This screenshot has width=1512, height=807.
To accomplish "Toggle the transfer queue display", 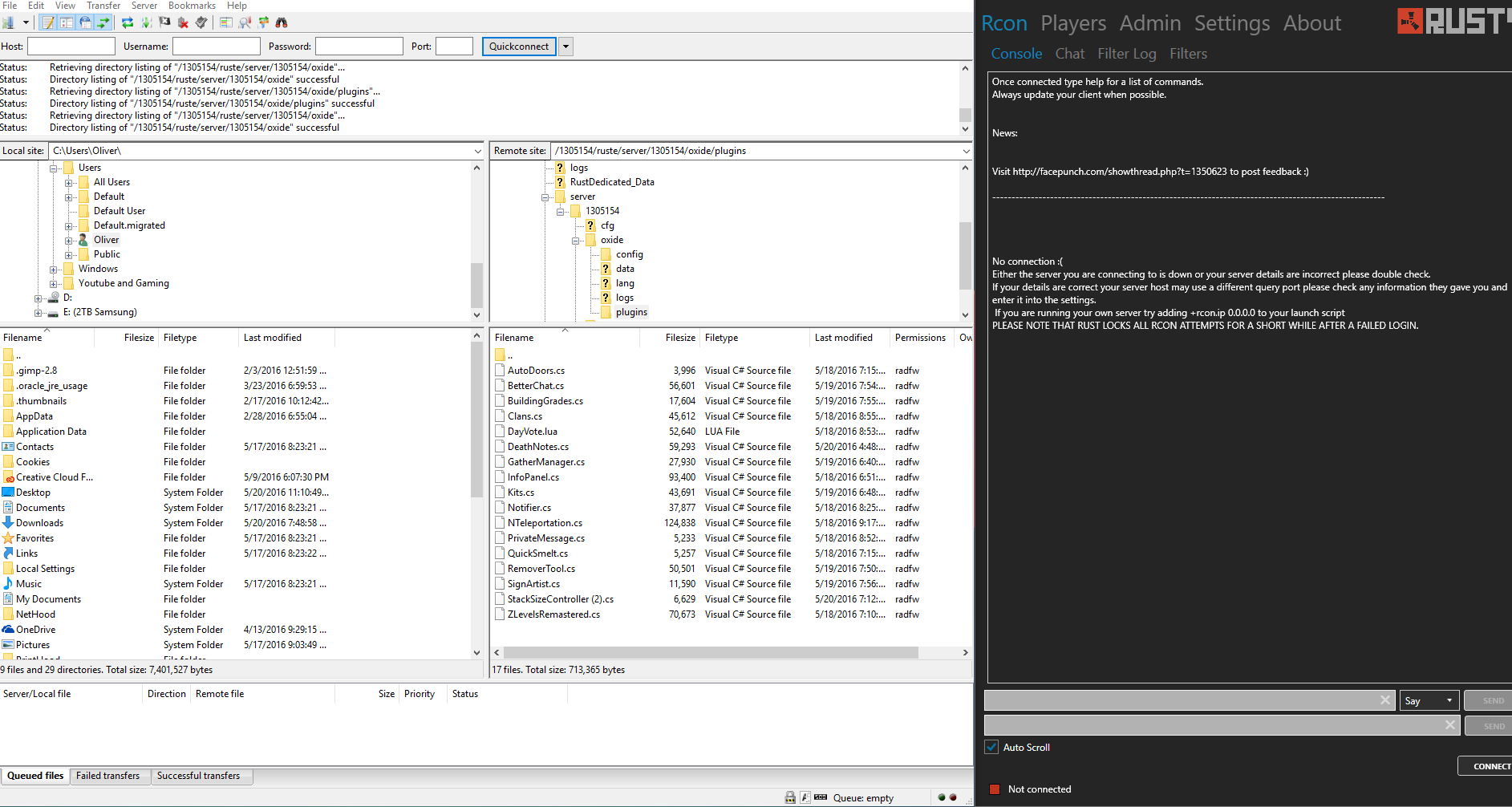I will click(103, 22).
